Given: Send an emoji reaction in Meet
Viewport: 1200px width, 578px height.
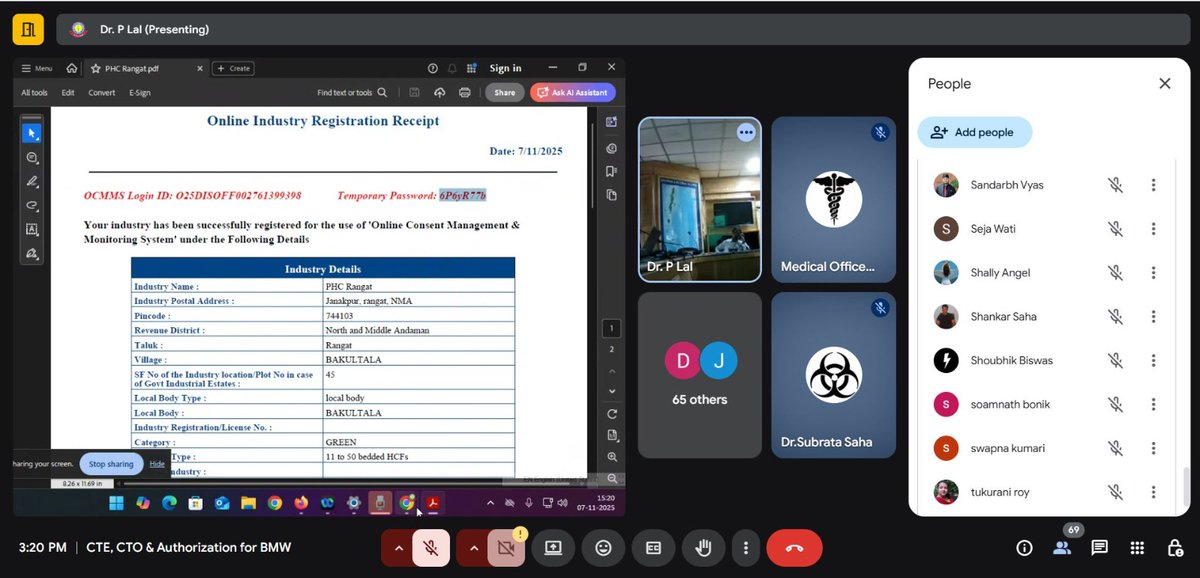Looking at the screenshot, I should (603, 547).
